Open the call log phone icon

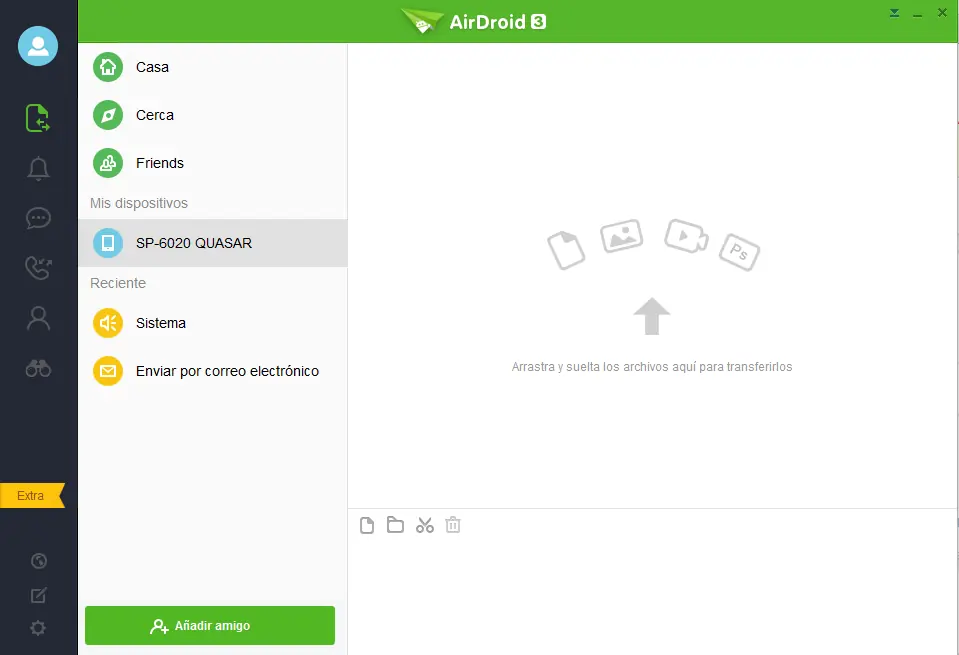click(38, 268)
